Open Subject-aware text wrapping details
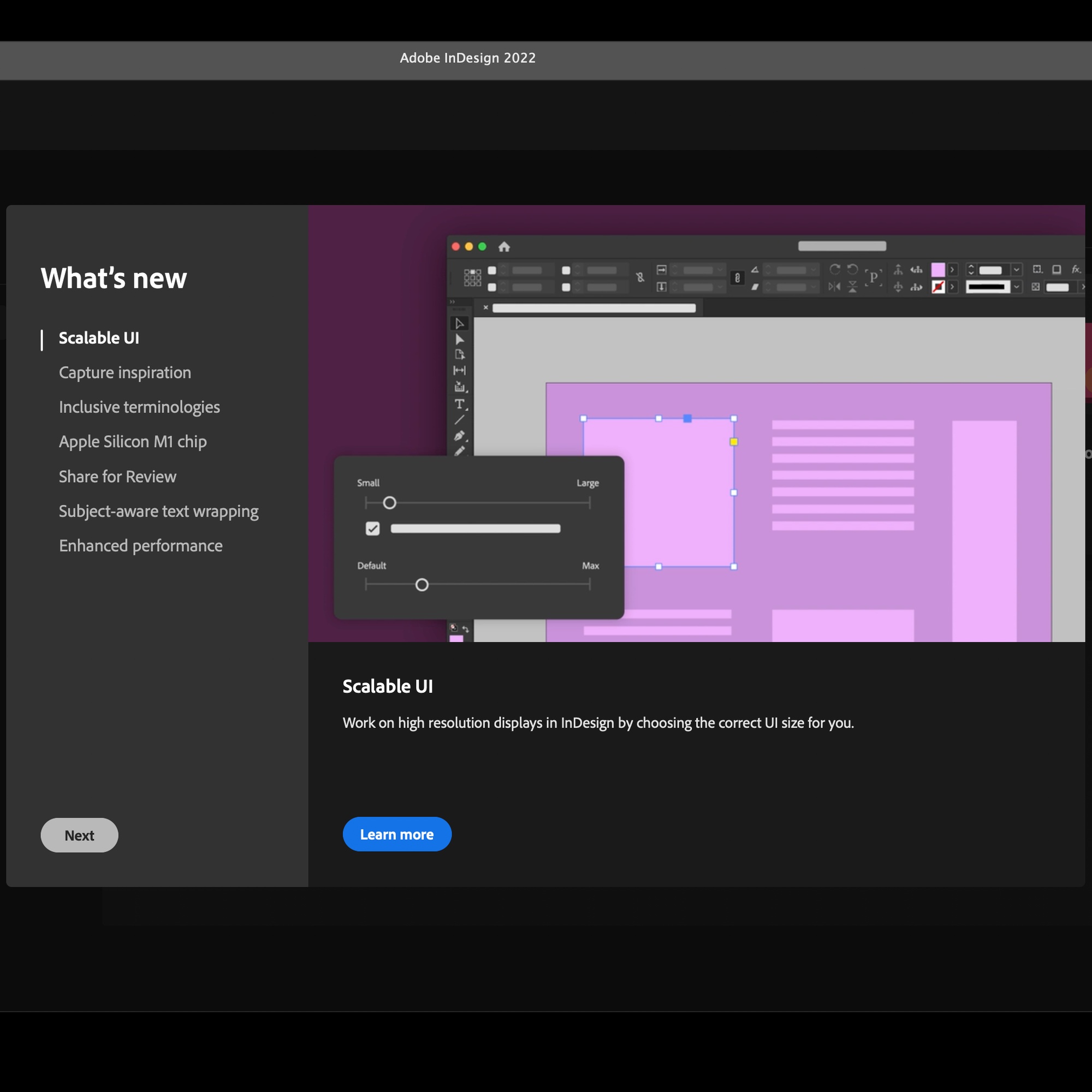Viewport: 1092px width, 1092px height. [x=159, y=512]
